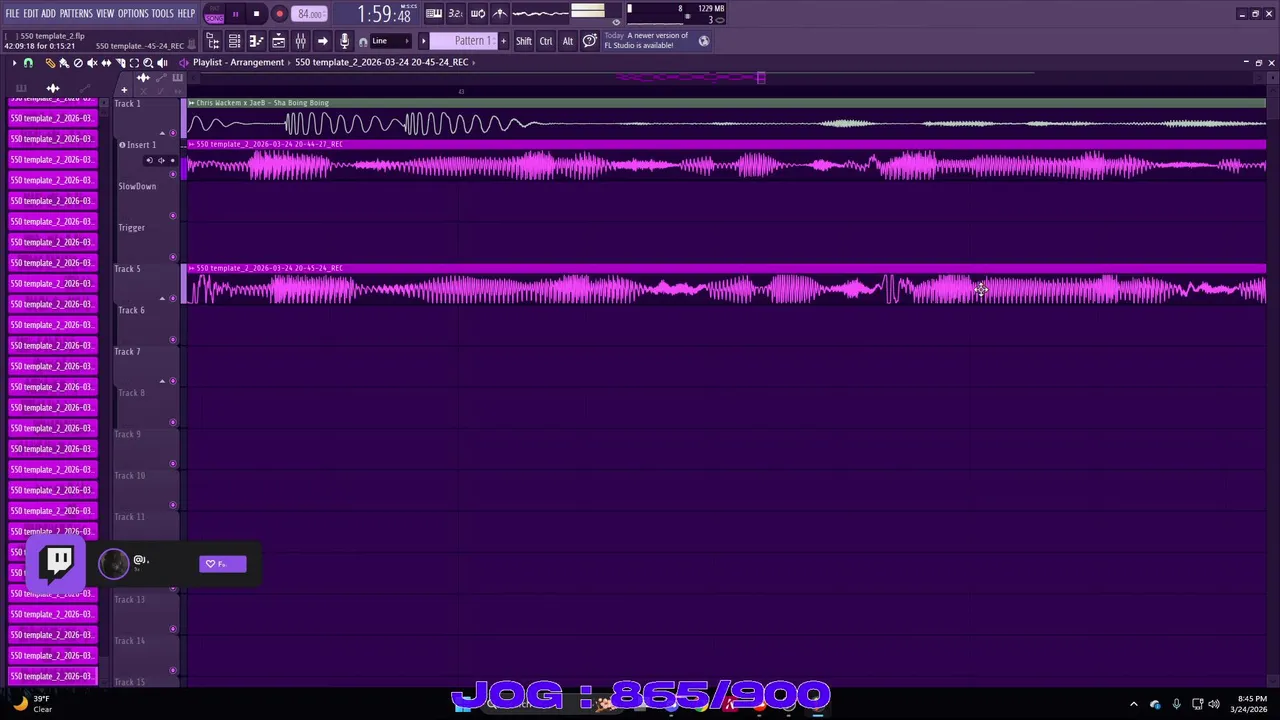Select the Playback speaker tool in playlist
This screenshot has height=720, width=1280.
162,63
